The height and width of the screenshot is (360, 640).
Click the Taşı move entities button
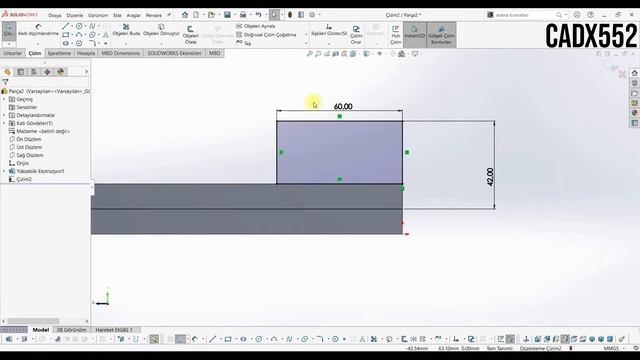point(244,43)
